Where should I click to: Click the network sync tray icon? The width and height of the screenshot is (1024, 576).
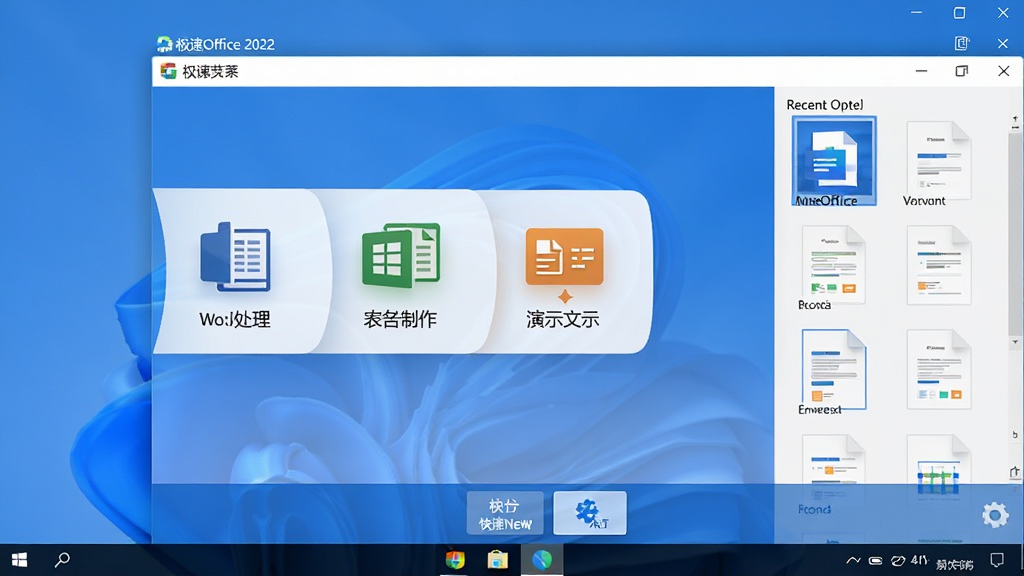pyautogui.click(x=899, y=560)
